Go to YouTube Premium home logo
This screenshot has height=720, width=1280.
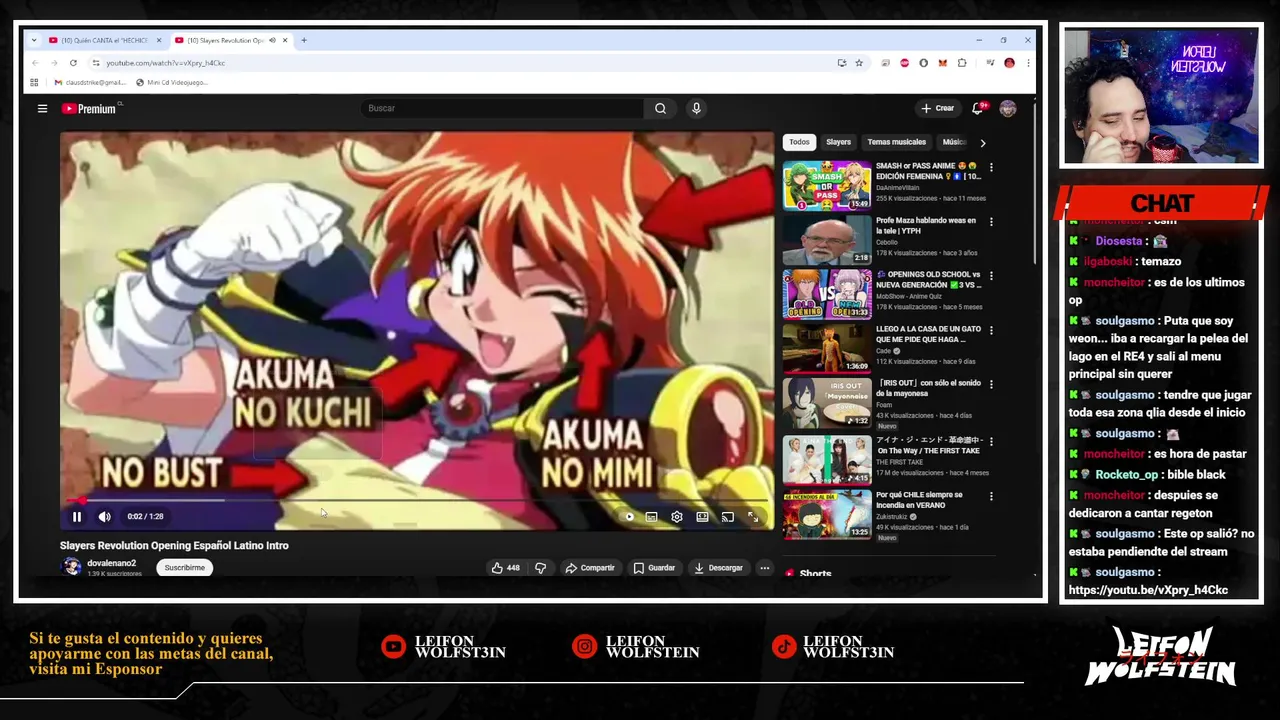[91, 108]
